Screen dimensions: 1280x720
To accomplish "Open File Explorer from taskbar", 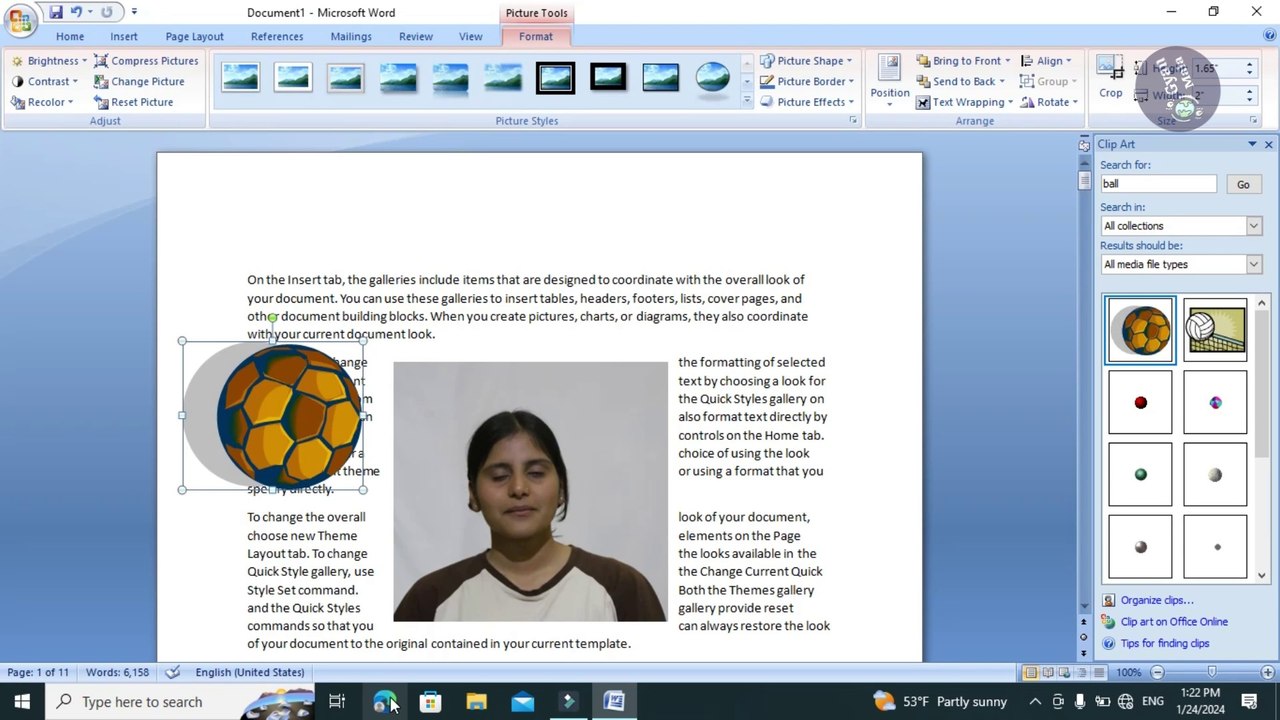I will coord(476,702).
